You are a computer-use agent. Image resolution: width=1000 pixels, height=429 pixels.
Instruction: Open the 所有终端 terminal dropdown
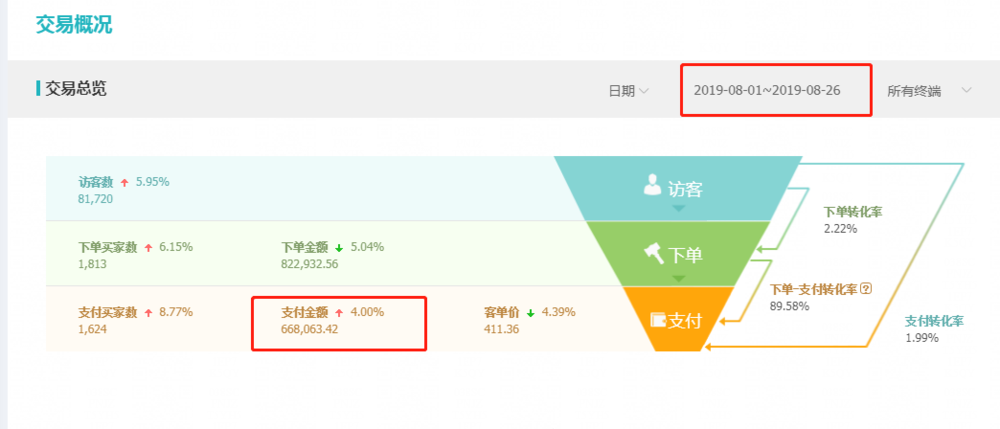(x=929, y=91)
